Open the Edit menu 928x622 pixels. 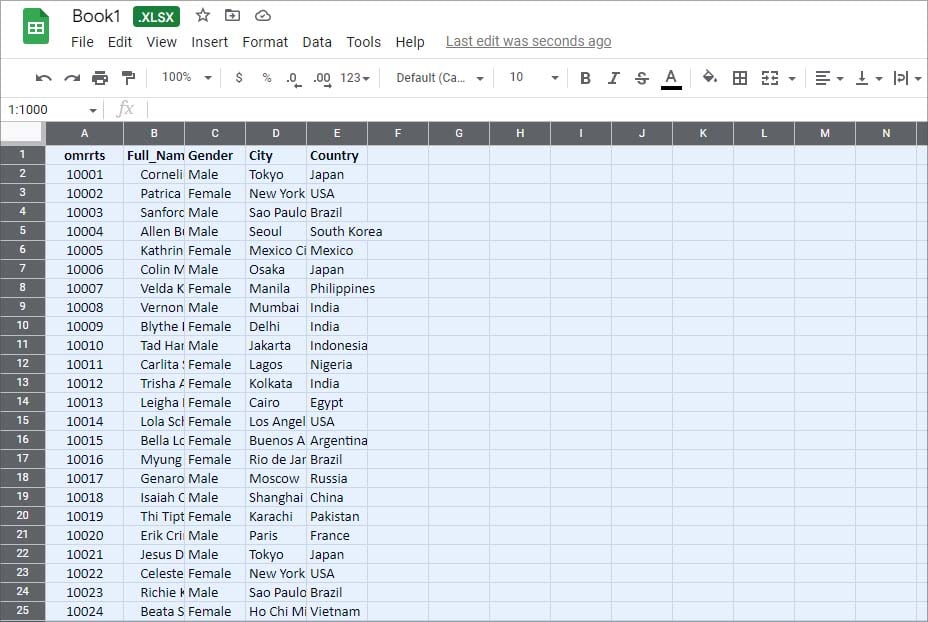(x=120, y=42)
